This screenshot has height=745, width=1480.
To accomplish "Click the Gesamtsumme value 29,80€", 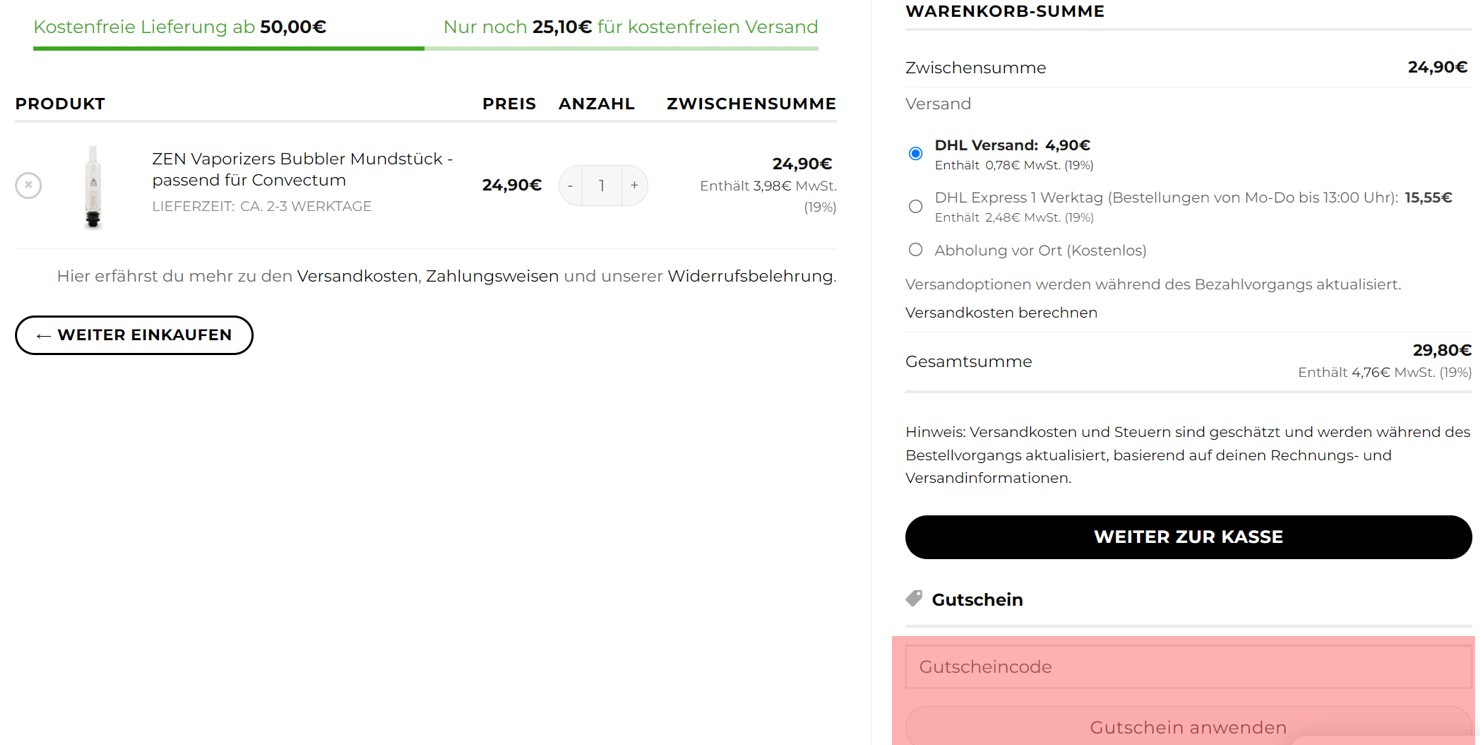I will 1442,350.
